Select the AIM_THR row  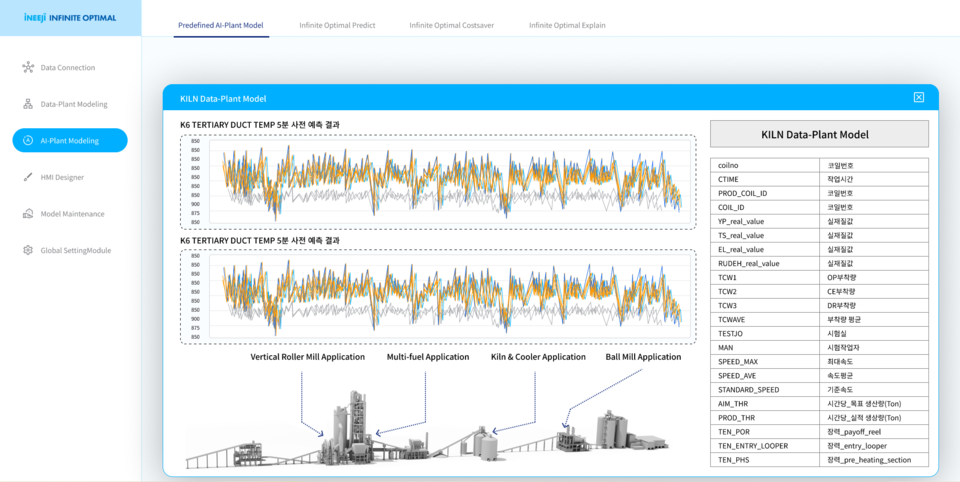(819, 404)
